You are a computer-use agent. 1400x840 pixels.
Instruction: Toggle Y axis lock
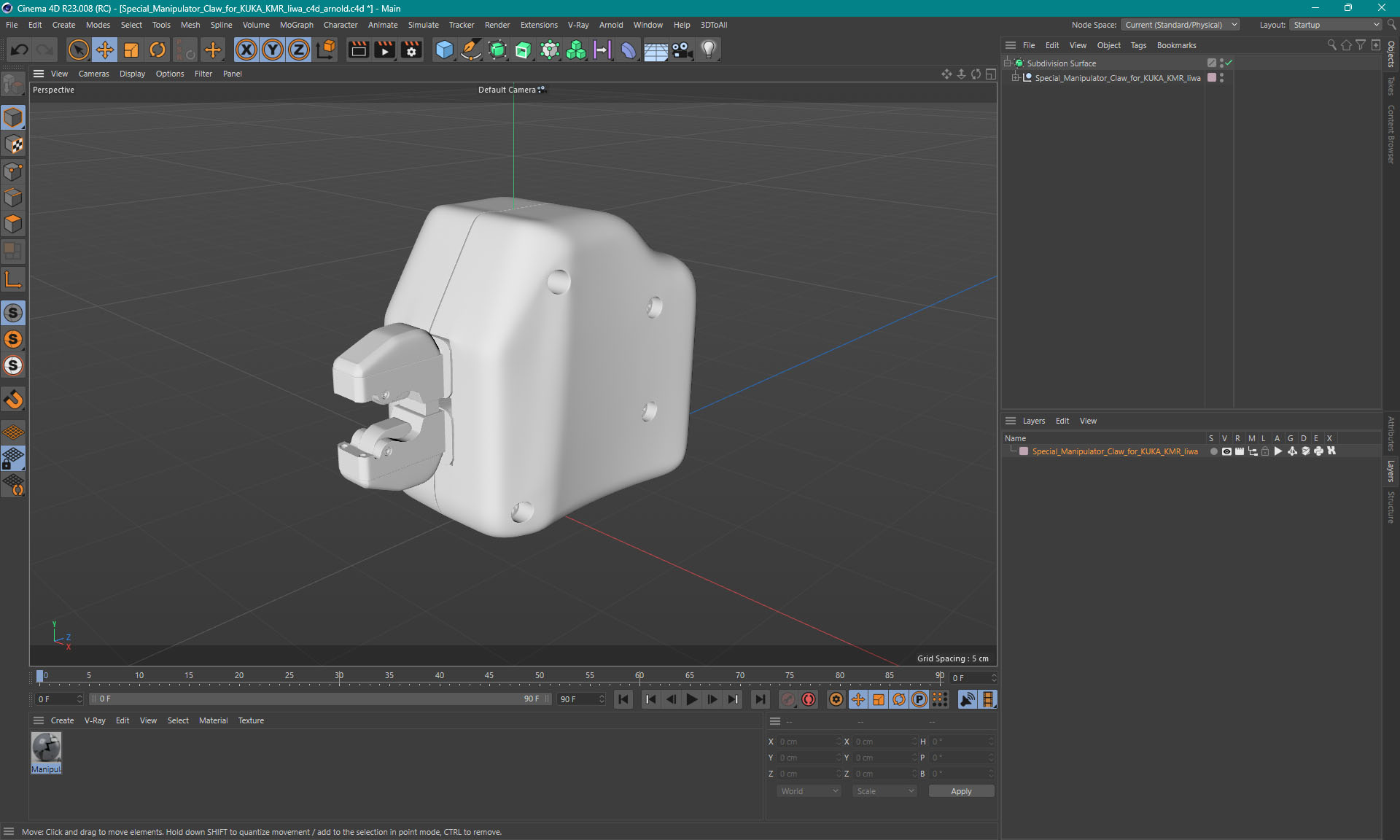click(273, 50)
